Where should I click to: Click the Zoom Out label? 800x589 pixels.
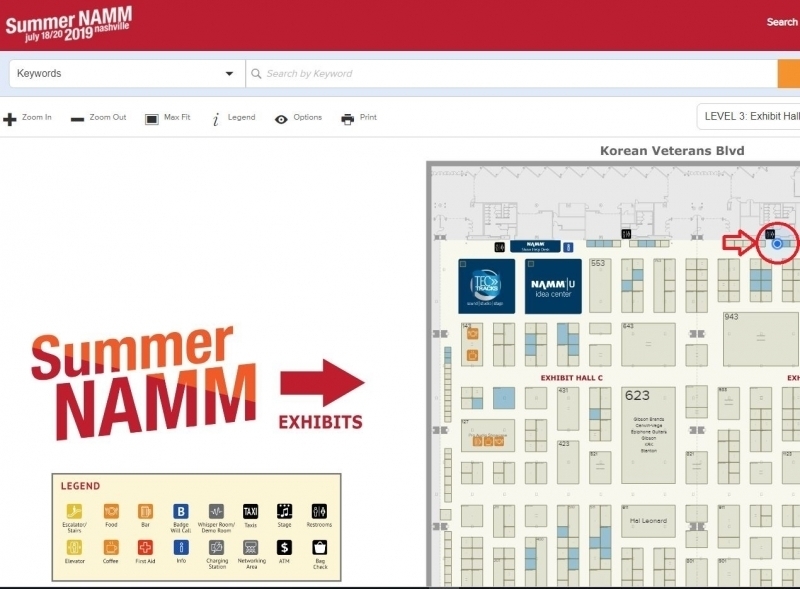click(108, 117)
